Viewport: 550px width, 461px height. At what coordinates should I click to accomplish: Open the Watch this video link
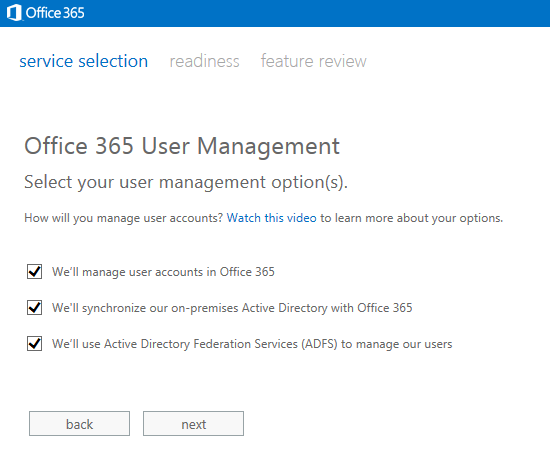[x=271, y=218]
